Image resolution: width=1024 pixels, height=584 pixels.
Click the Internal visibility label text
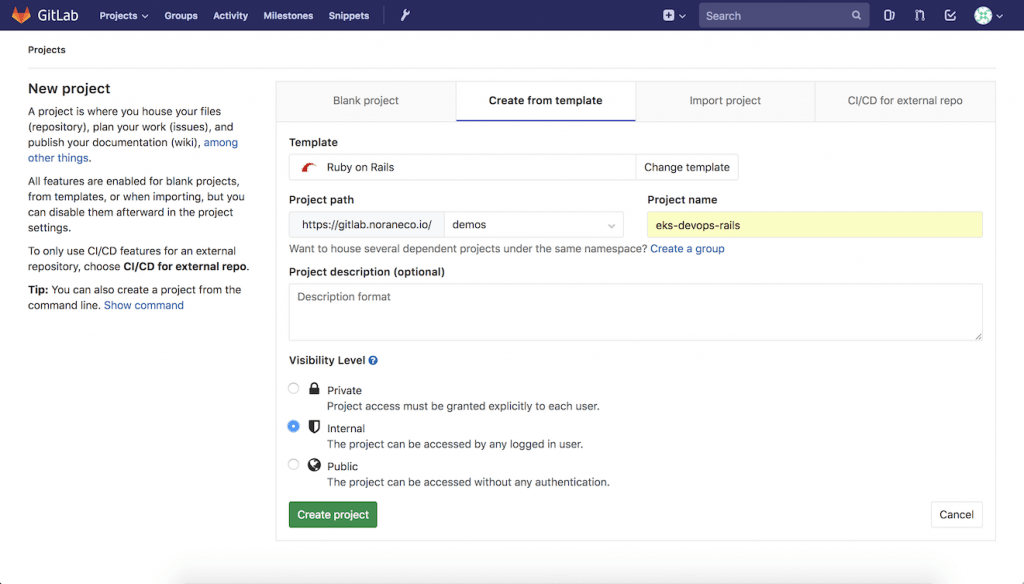(345, 428)
